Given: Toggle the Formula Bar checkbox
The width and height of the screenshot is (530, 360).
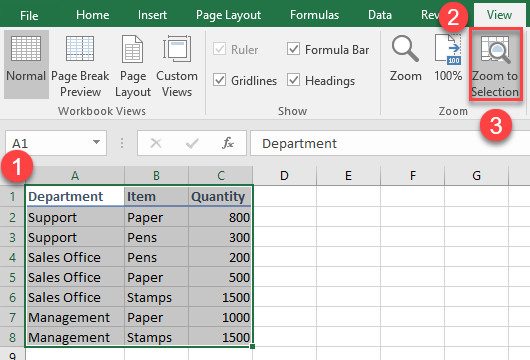Looking at the screenshot, I should tap(293, 49).
